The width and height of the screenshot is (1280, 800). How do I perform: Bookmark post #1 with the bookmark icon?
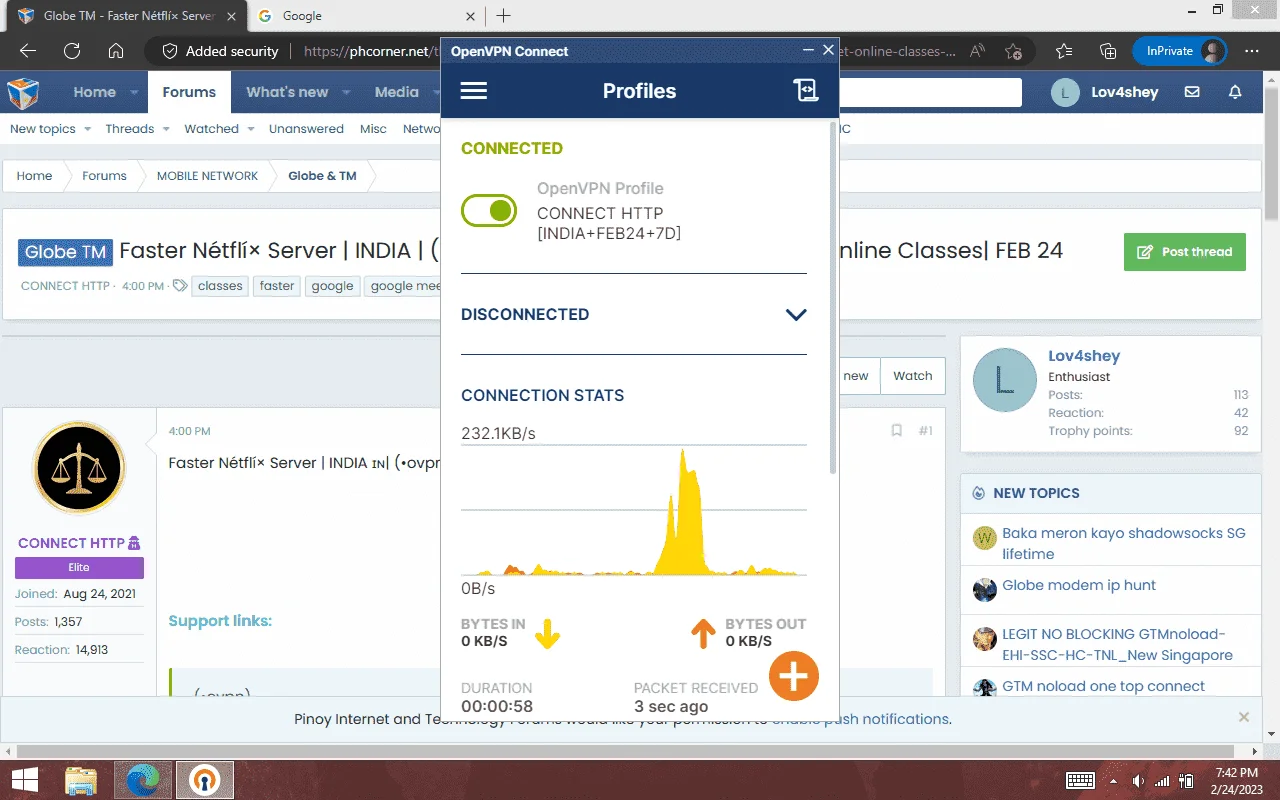point(897,431)
